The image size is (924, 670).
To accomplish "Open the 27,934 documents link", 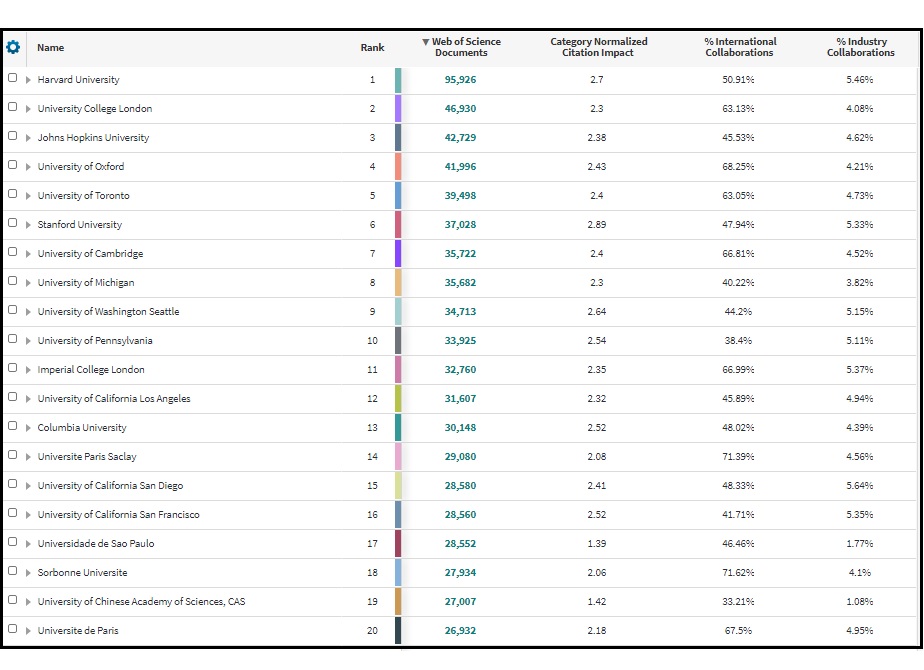I will (x=460, y=573).
